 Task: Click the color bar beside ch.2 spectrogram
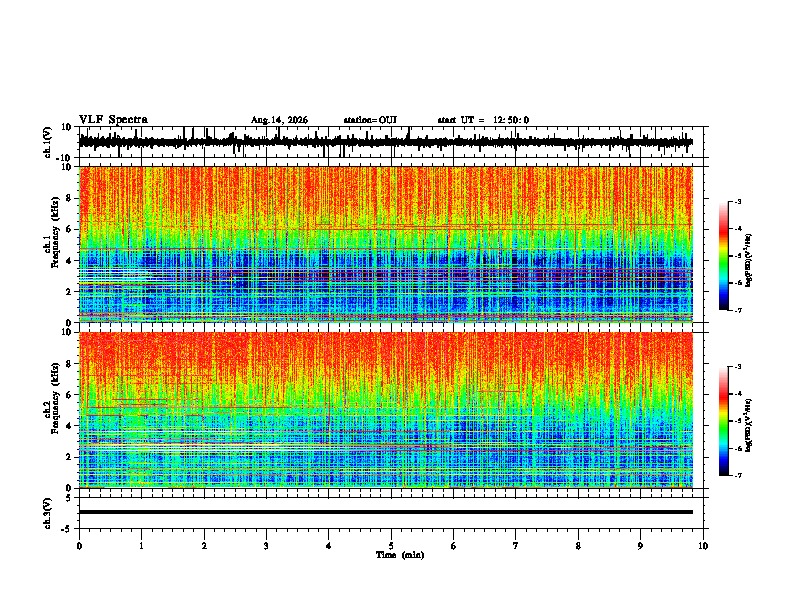pos(724,421)
